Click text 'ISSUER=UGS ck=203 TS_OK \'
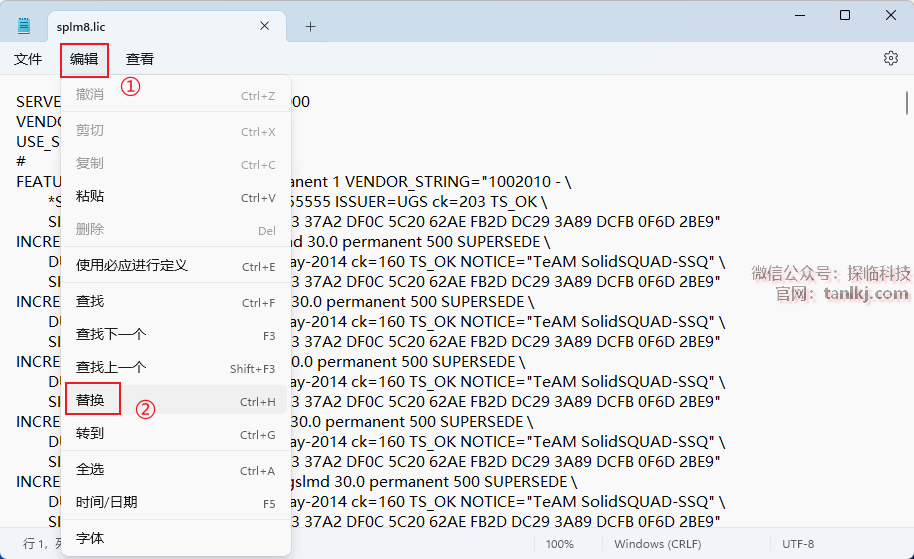Viewport: 914px width, 559px height. tap(441, 202)
